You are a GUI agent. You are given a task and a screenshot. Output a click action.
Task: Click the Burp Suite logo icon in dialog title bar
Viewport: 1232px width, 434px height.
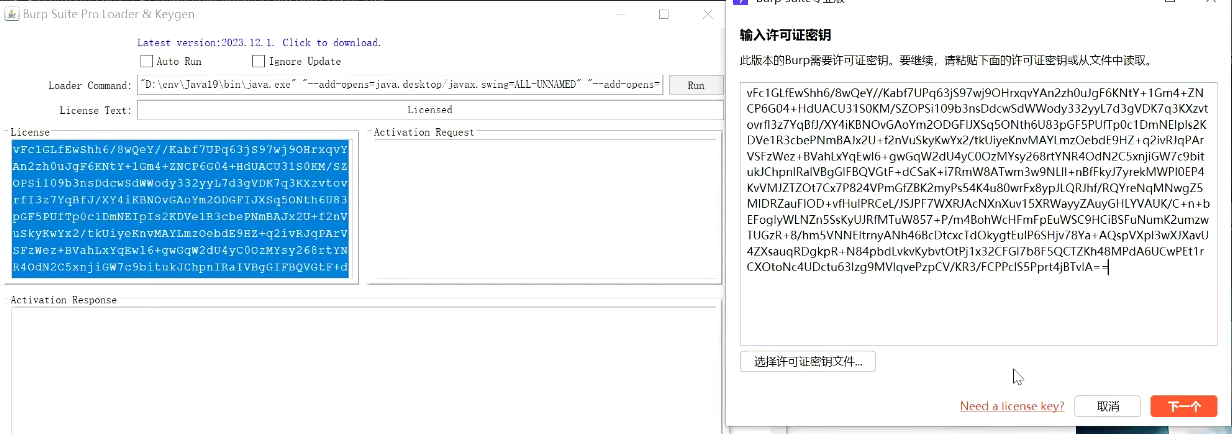(741, 3)
